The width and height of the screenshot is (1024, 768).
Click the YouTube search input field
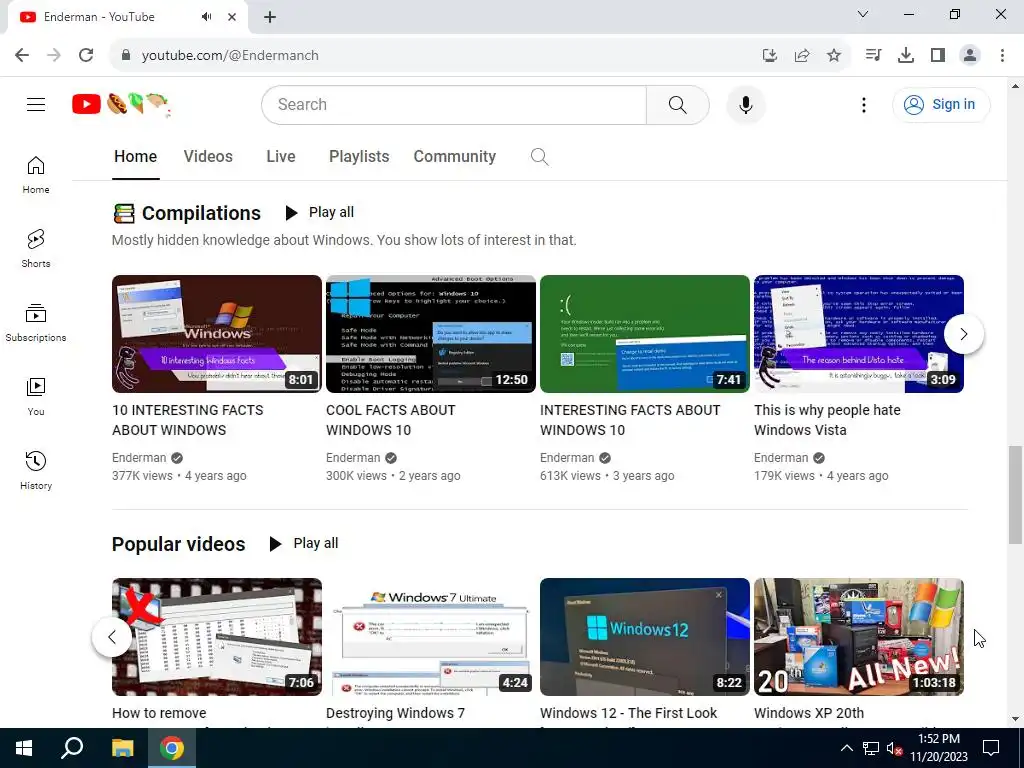click(454, 104)
